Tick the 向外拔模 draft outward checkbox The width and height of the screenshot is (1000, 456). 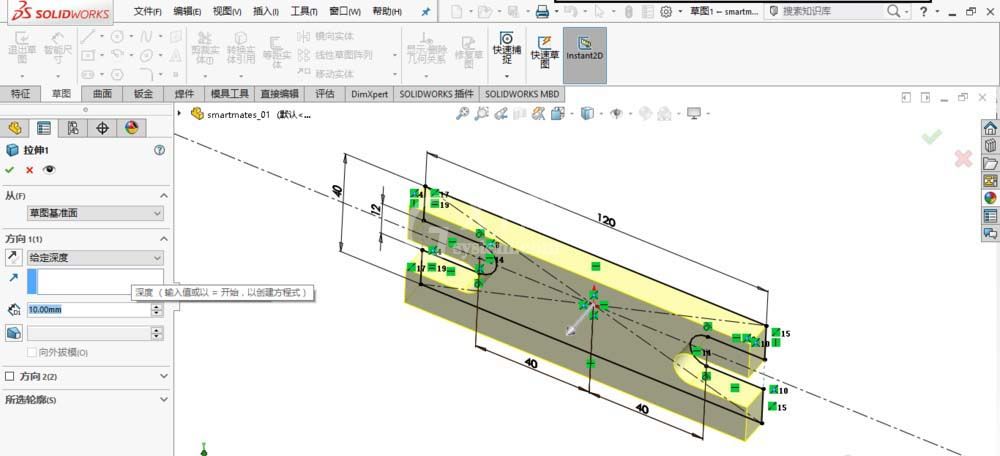point(31,352)
